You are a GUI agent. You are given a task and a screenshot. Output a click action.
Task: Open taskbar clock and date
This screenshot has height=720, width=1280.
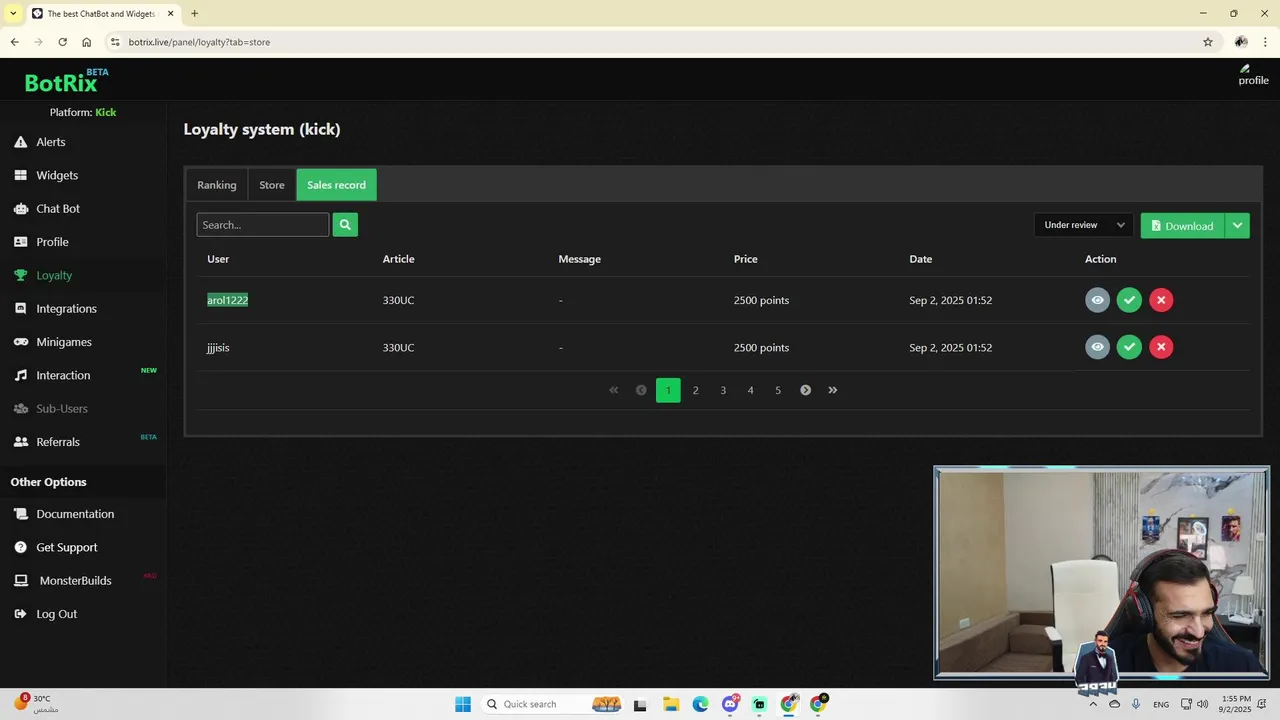tap(1234, 704)
